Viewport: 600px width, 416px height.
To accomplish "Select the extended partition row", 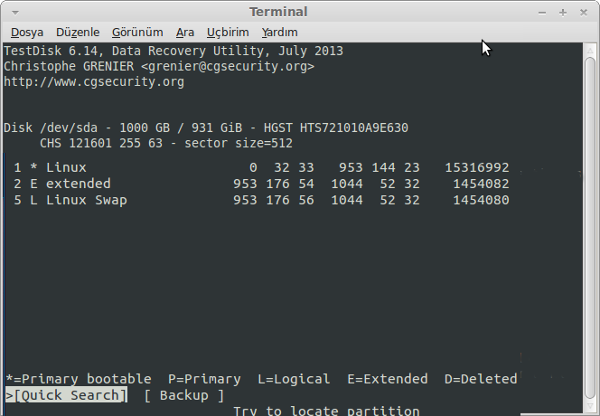I will (261, 184).
